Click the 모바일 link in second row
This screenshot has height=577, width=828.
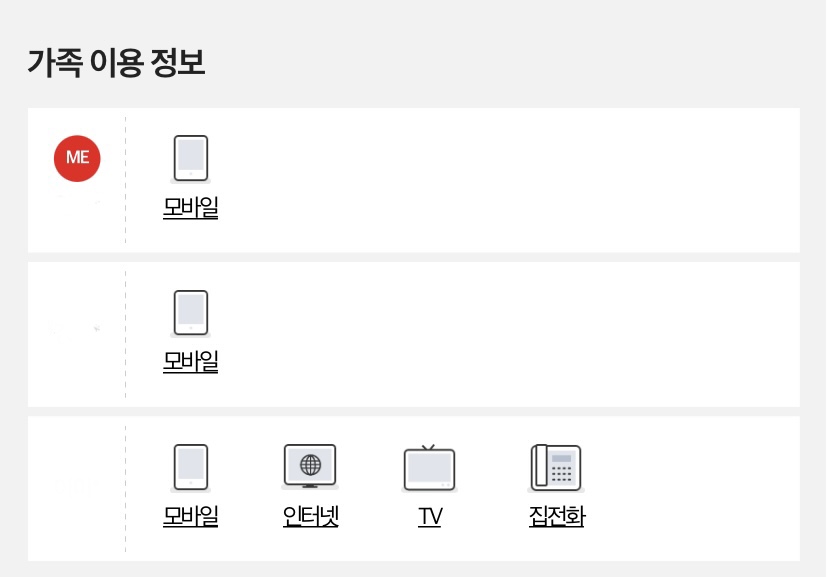pyautogui.click(x=191, y=362)
